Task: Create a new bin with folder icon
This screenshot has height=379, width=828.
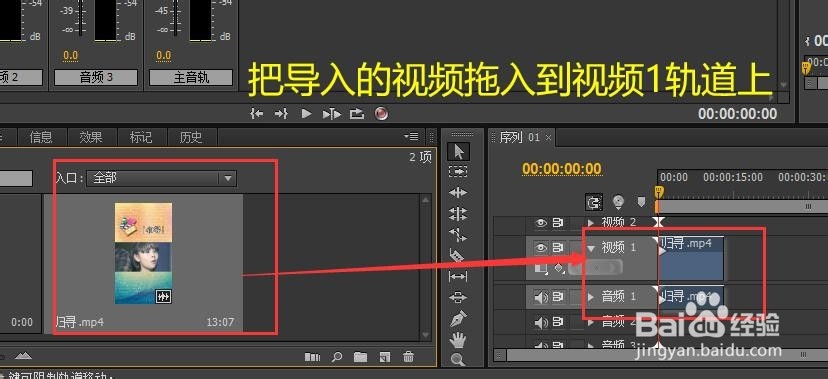Action: point(361,357)
